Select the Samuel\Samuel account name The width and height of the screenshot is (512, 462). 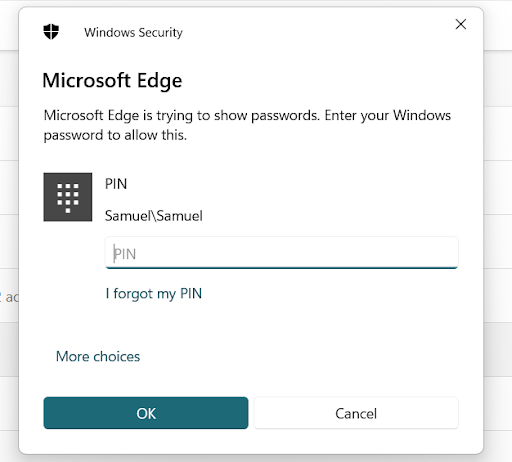(154, 216)
